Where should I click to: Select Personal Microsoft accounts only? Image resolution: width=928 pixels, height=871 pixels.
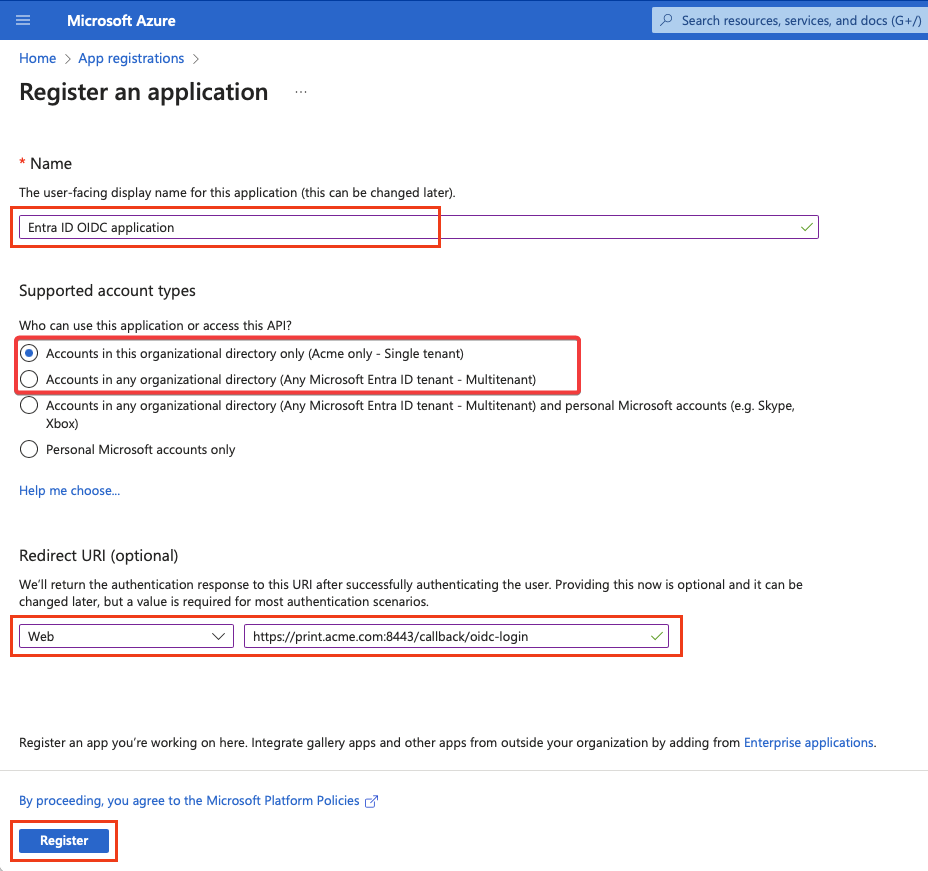29,449
